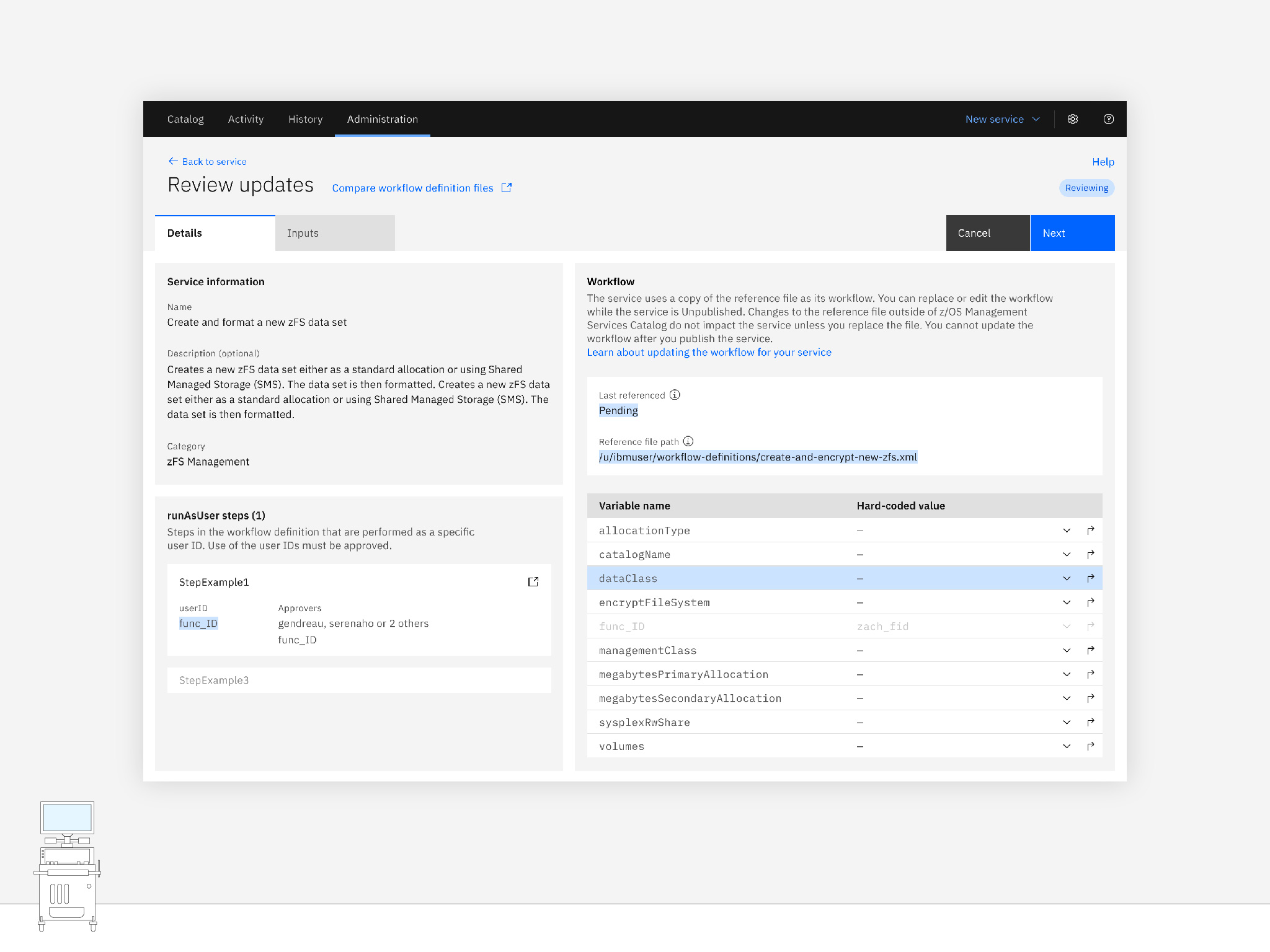Show info tooltip for Last referenced

pyautogui.click(x=675, y=395)
